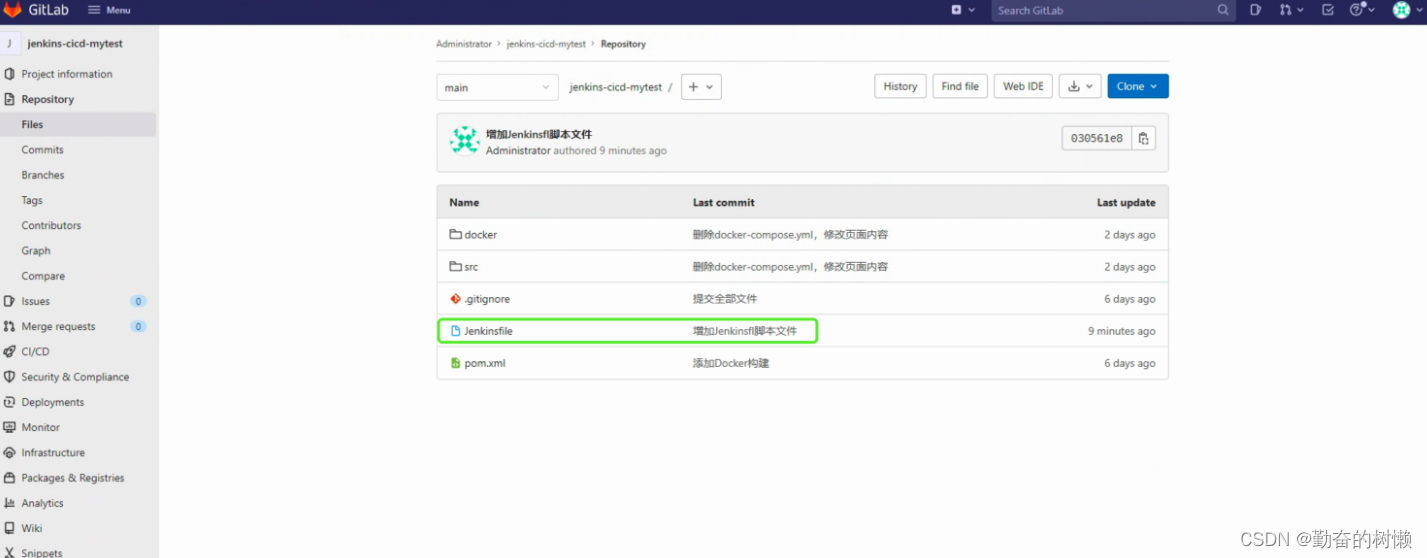Open the src folder
The height and width of the screenshot is (558, 1427).
[471, 267]
